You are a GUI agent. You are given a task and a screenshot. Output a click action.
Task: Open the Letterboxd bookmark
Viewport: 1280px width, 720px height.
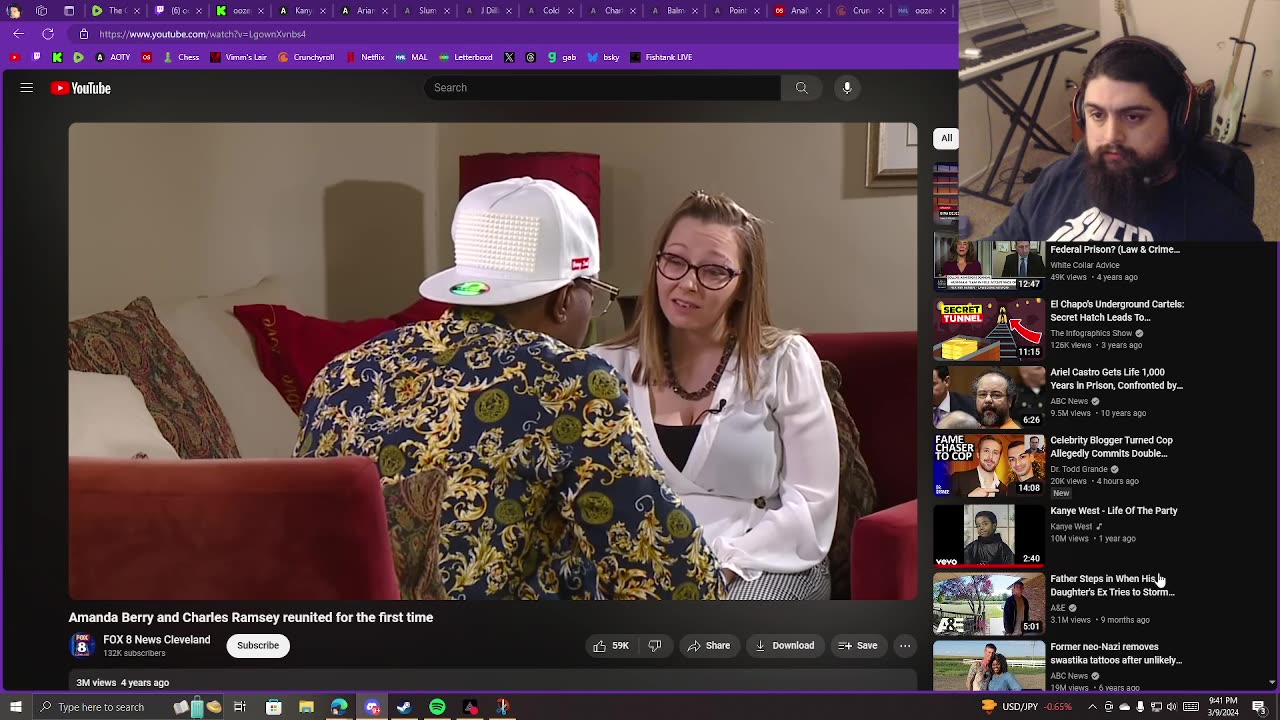466,57
